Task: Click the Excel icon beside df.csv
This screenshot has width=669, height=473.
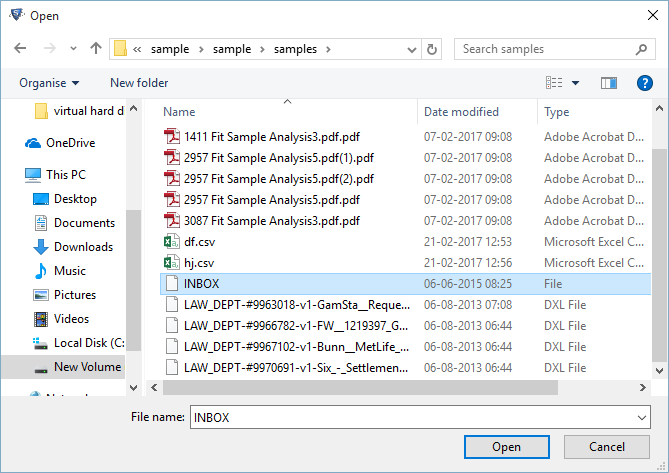Action: pyautogui.click(x=172, y=242)
